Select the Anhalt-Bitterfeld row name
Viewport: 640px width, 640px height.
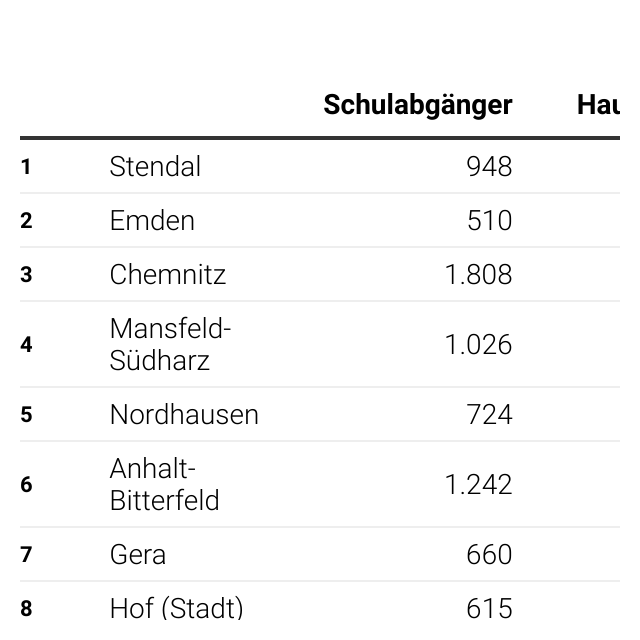click(164, 484)
